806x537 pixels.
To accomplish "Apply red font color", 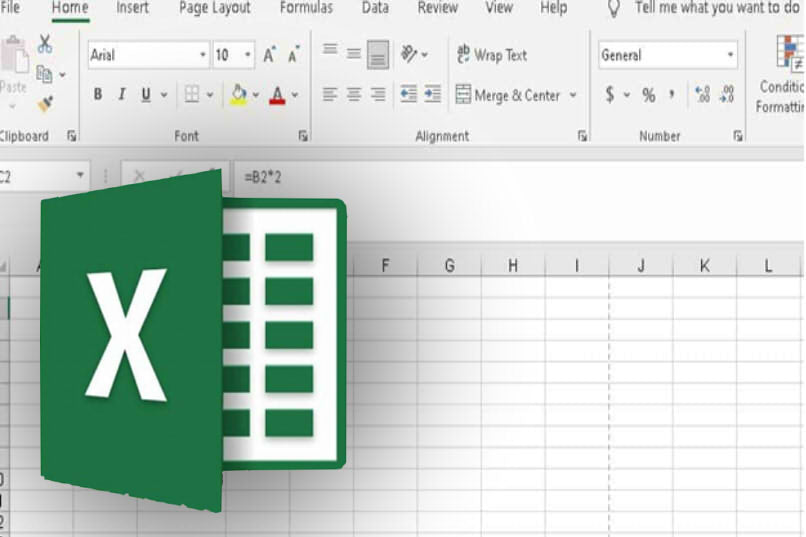I will tap(277, 95).
